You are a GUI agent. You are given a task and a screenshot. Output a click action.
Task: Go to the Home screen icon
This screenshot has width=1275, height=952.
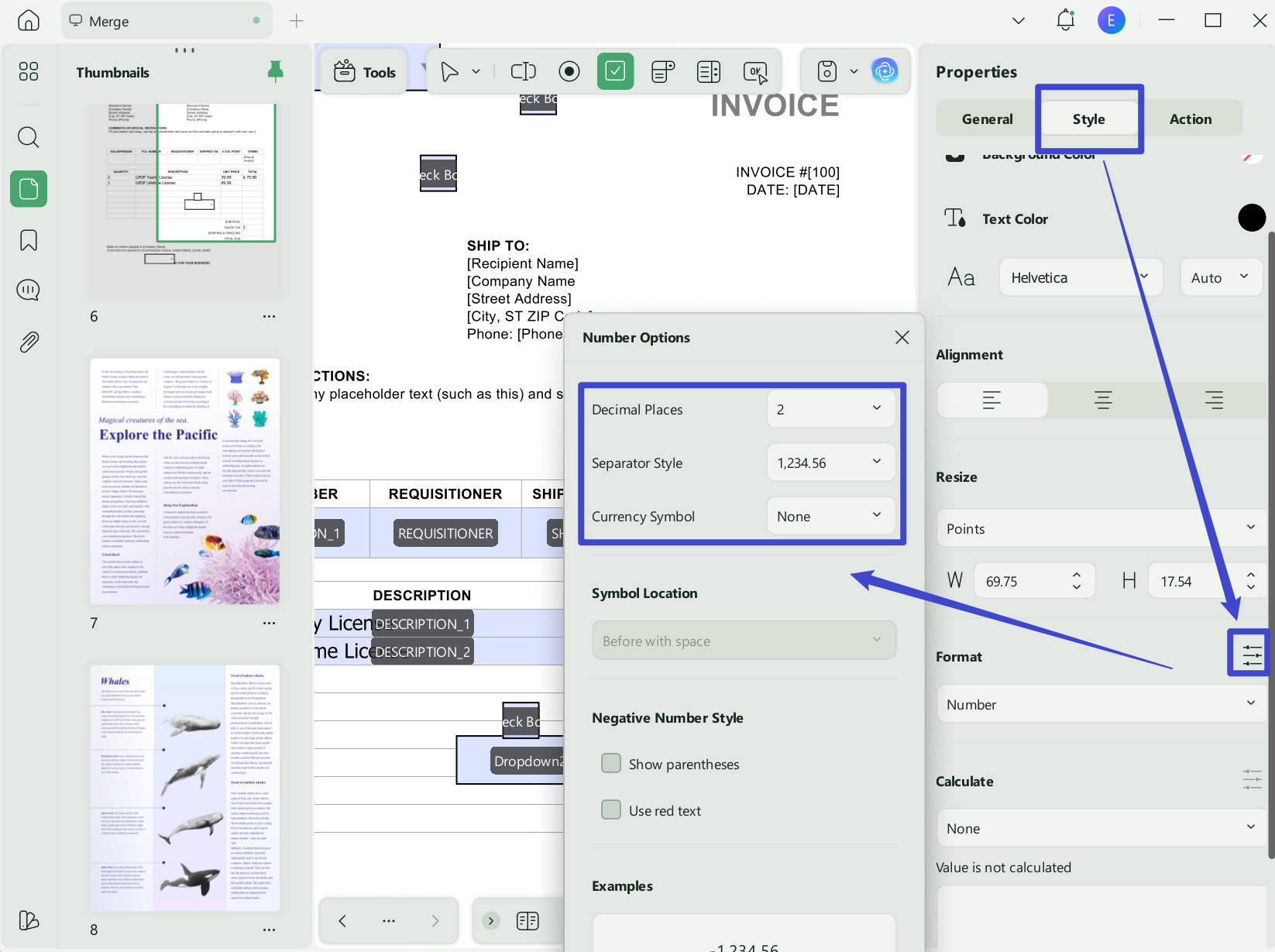point(29,20)
